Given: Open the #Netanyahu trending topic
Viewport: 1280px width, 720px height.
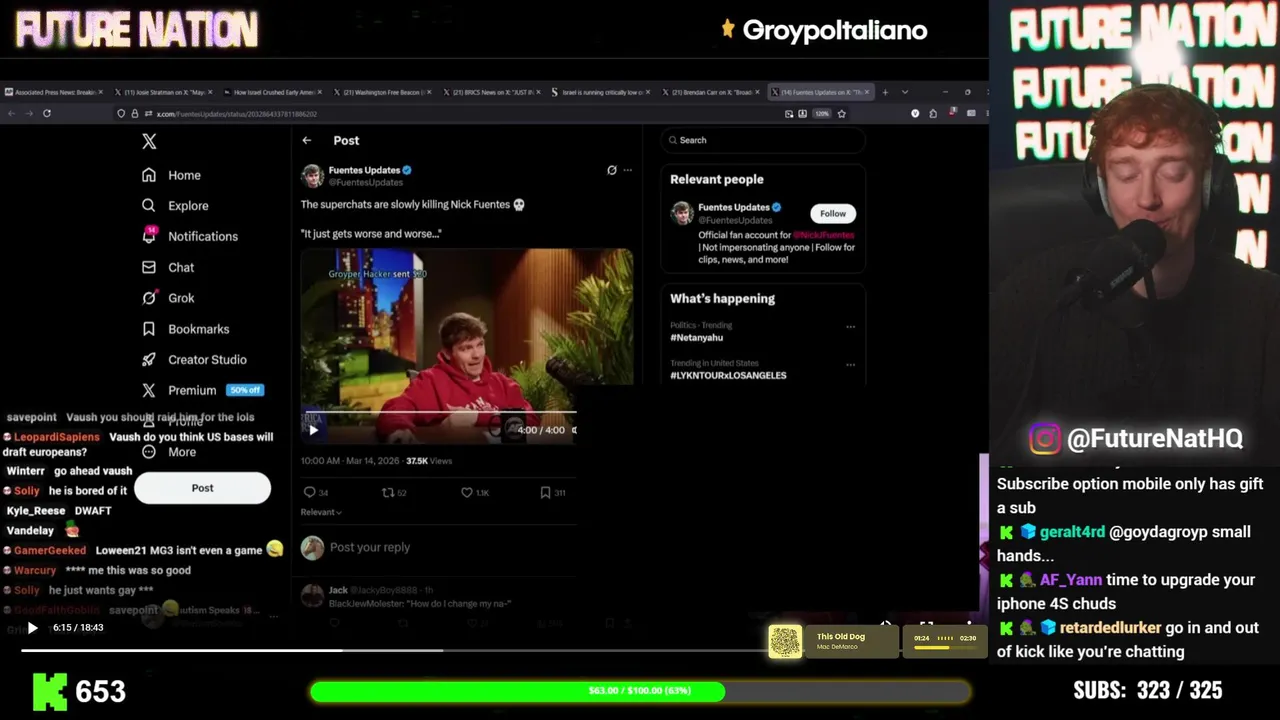Looking at the screenshot, I should (697, 337).
